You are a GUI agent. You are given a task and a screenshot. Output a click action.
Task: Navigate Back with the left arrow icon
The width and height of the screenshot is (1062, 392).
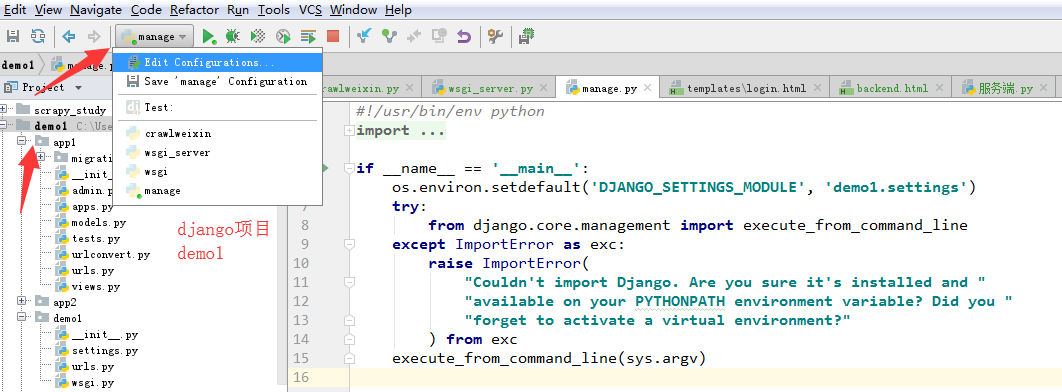(x=68, y=37)
